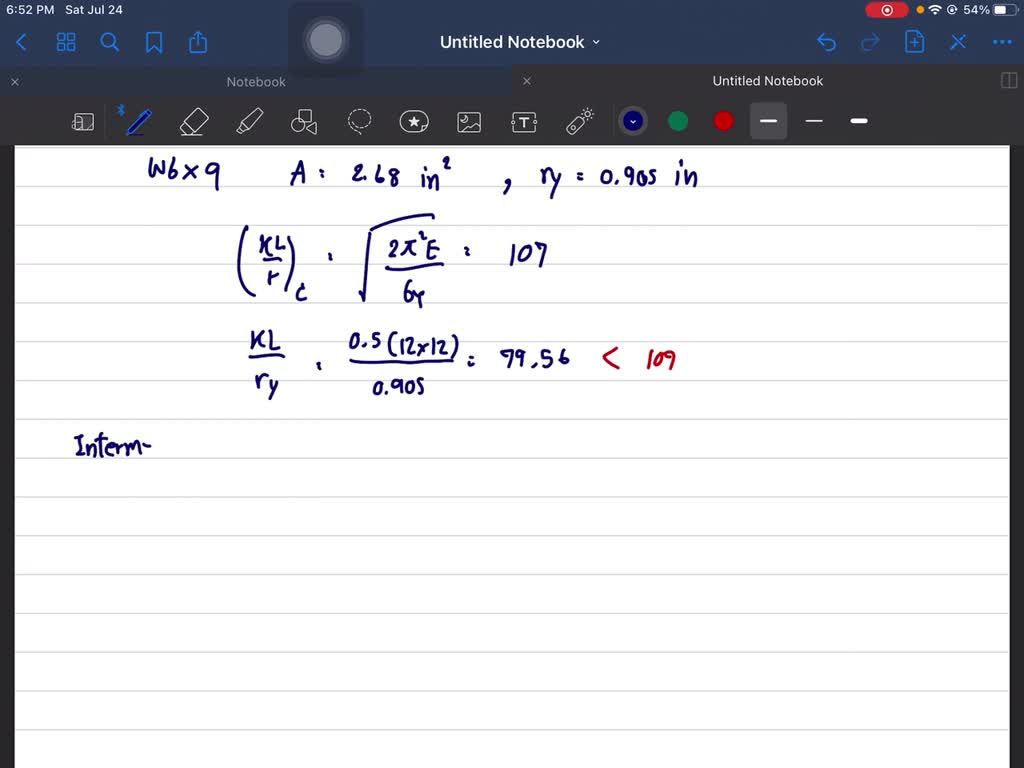
Task: Switch to the Notebook tab
Action: [x=255, y=81]
